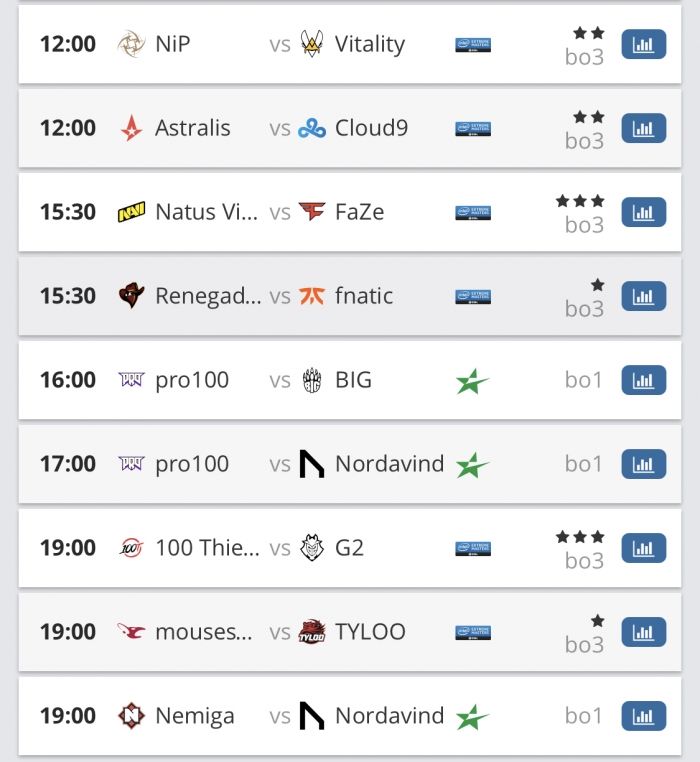Click the Intel Extreme Masters logo for NiP match

[x=473, y=45]
